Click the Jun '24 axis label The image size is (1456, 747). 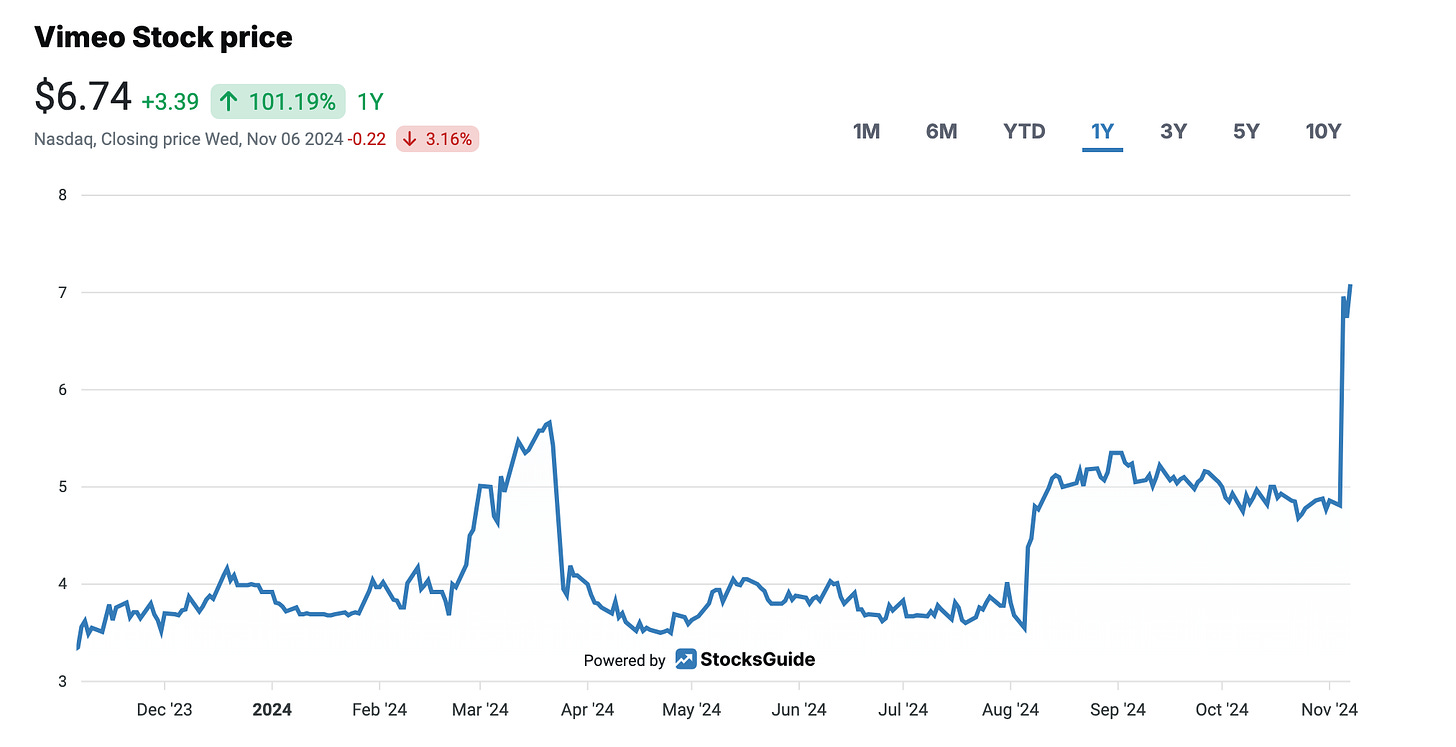tap(798, 710)
